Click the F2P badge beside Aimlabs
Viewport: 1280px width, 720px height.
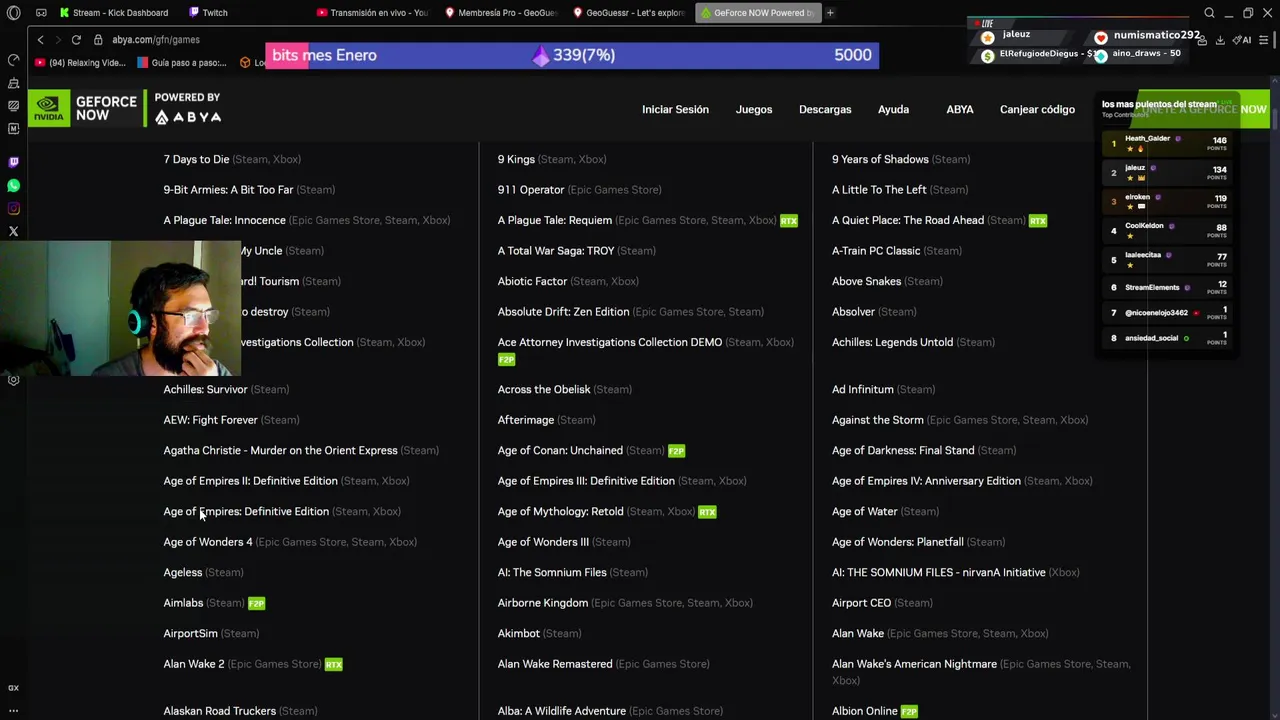tap(256, 603)
